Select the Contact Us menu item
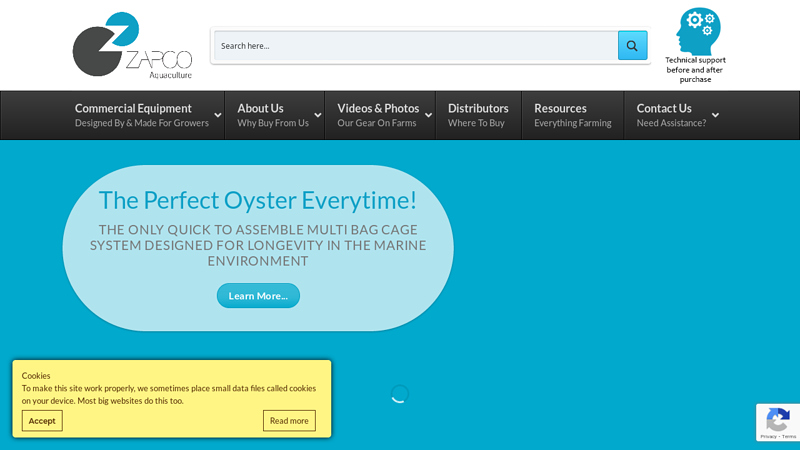 point(664,109)
